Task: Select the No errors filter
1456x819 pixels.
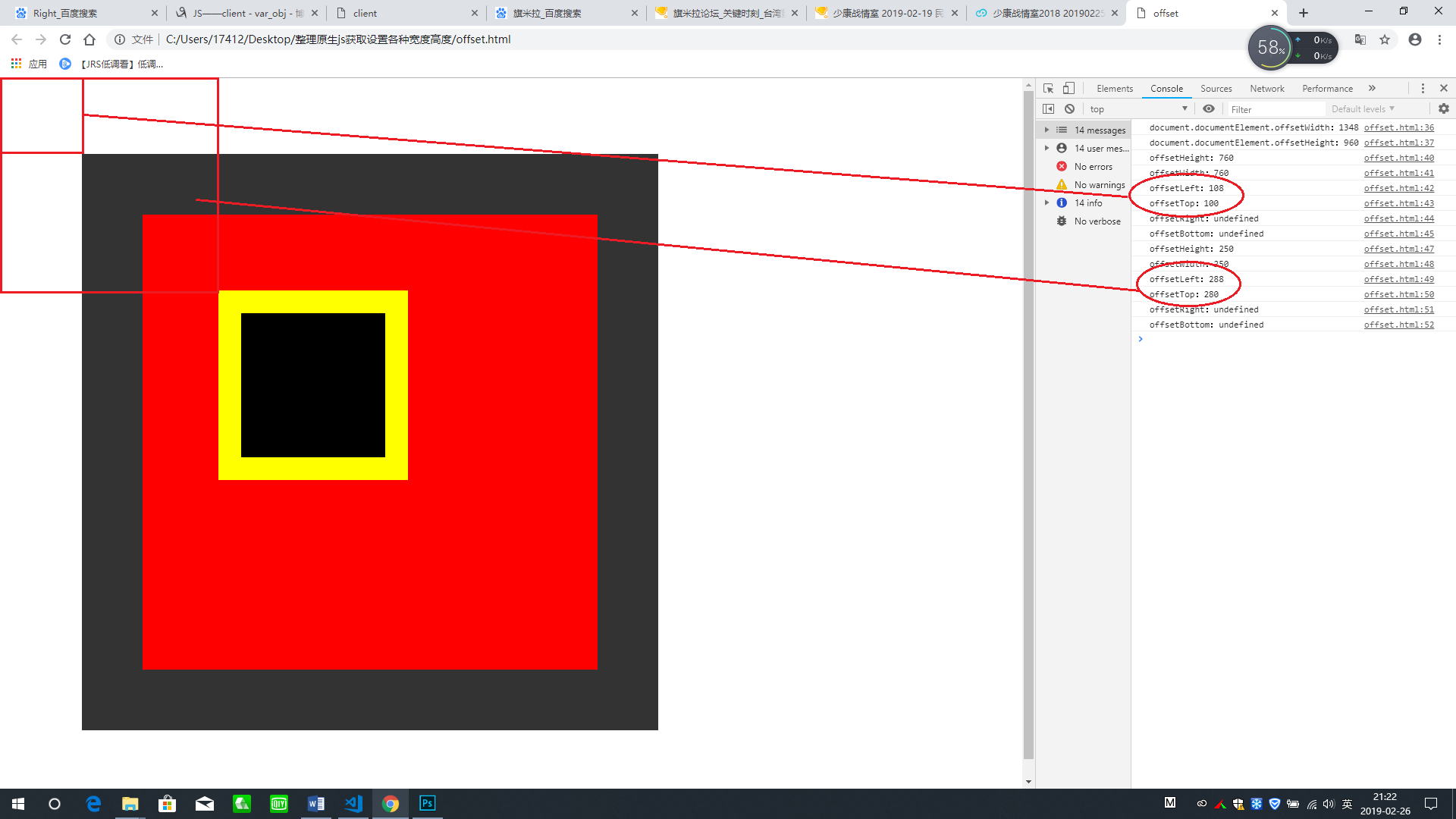Action: click(1085, 166)
